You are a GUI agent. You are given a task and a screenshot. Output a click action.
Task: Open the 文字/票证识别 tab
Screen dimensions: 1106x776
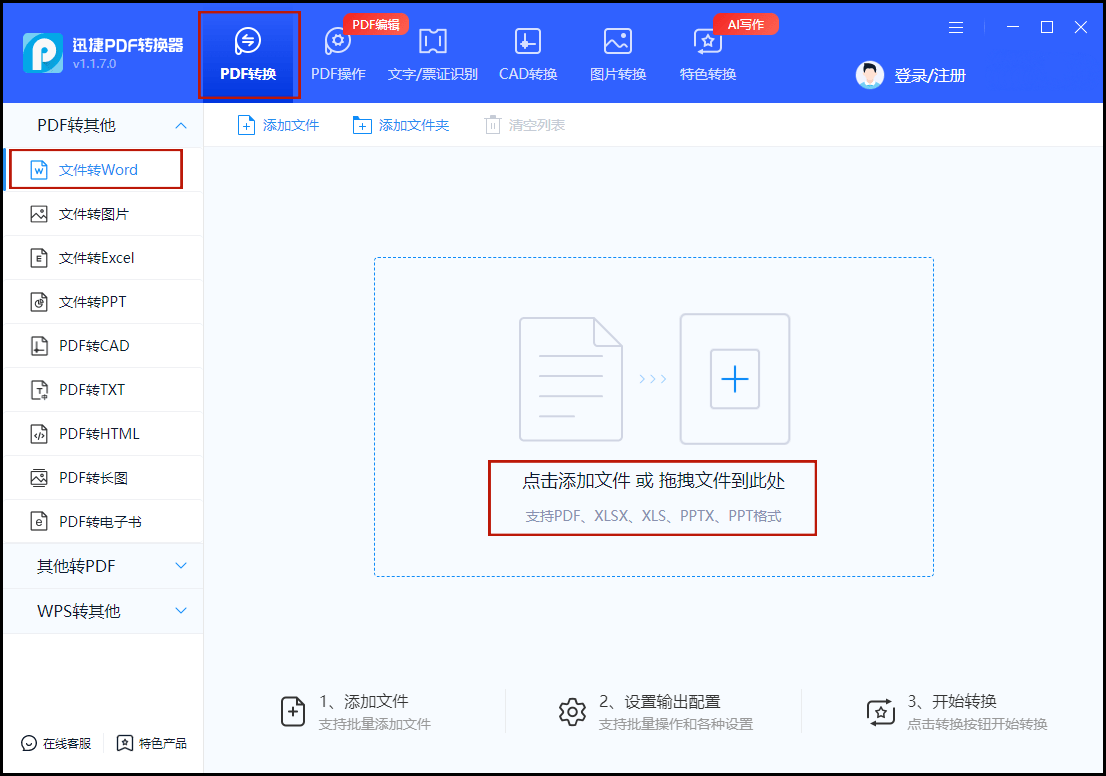pyautogui.click(x=432, y=55)
